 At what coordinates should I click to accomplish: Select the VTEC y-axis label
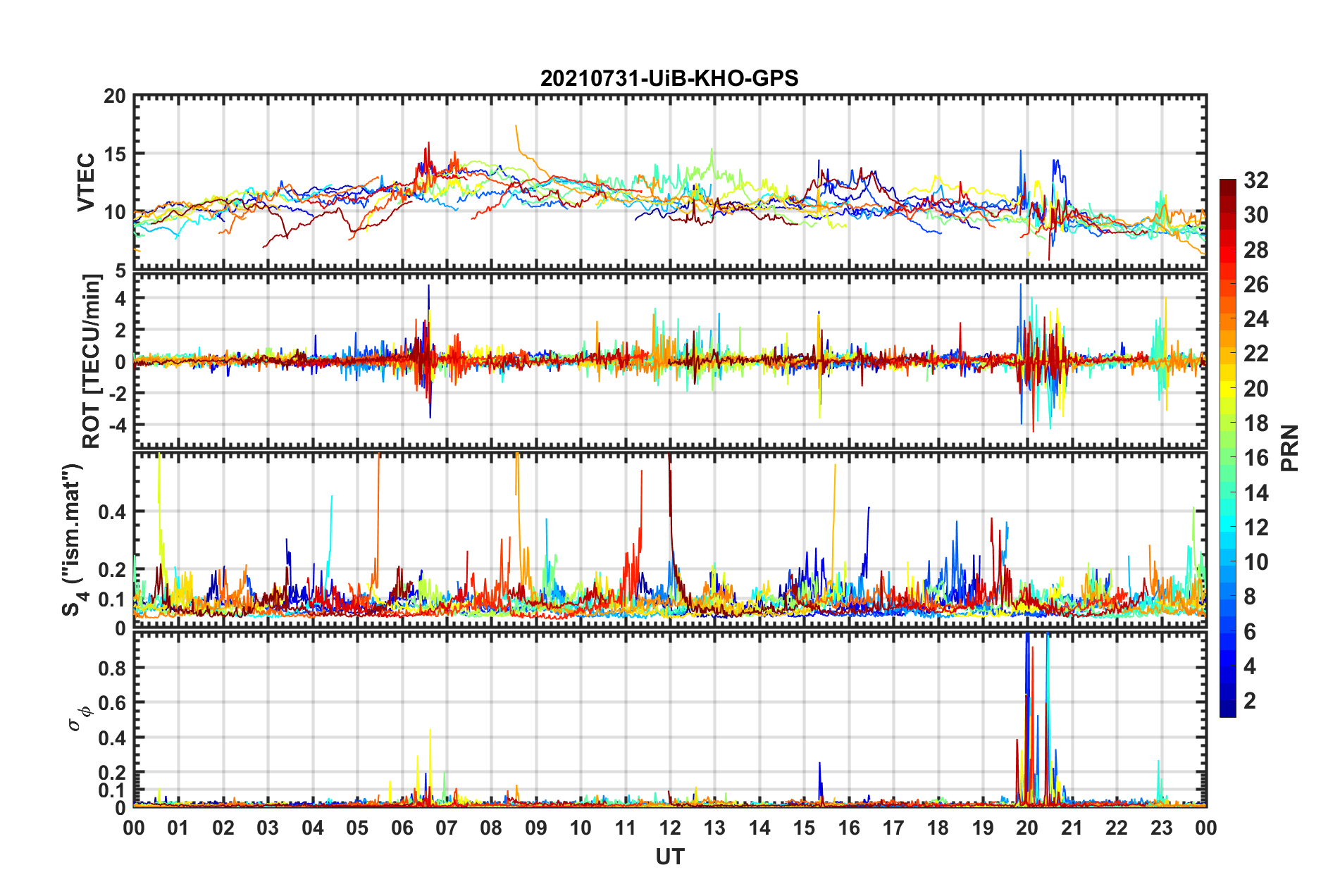86,182
